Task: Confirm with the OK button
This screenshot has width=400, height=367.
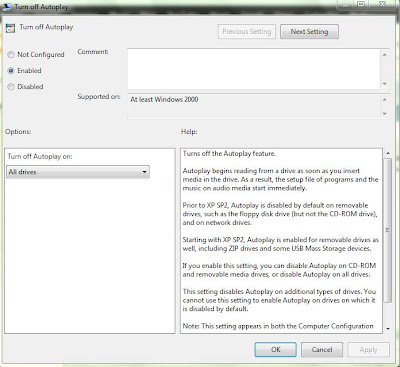Action: (276, 350)
